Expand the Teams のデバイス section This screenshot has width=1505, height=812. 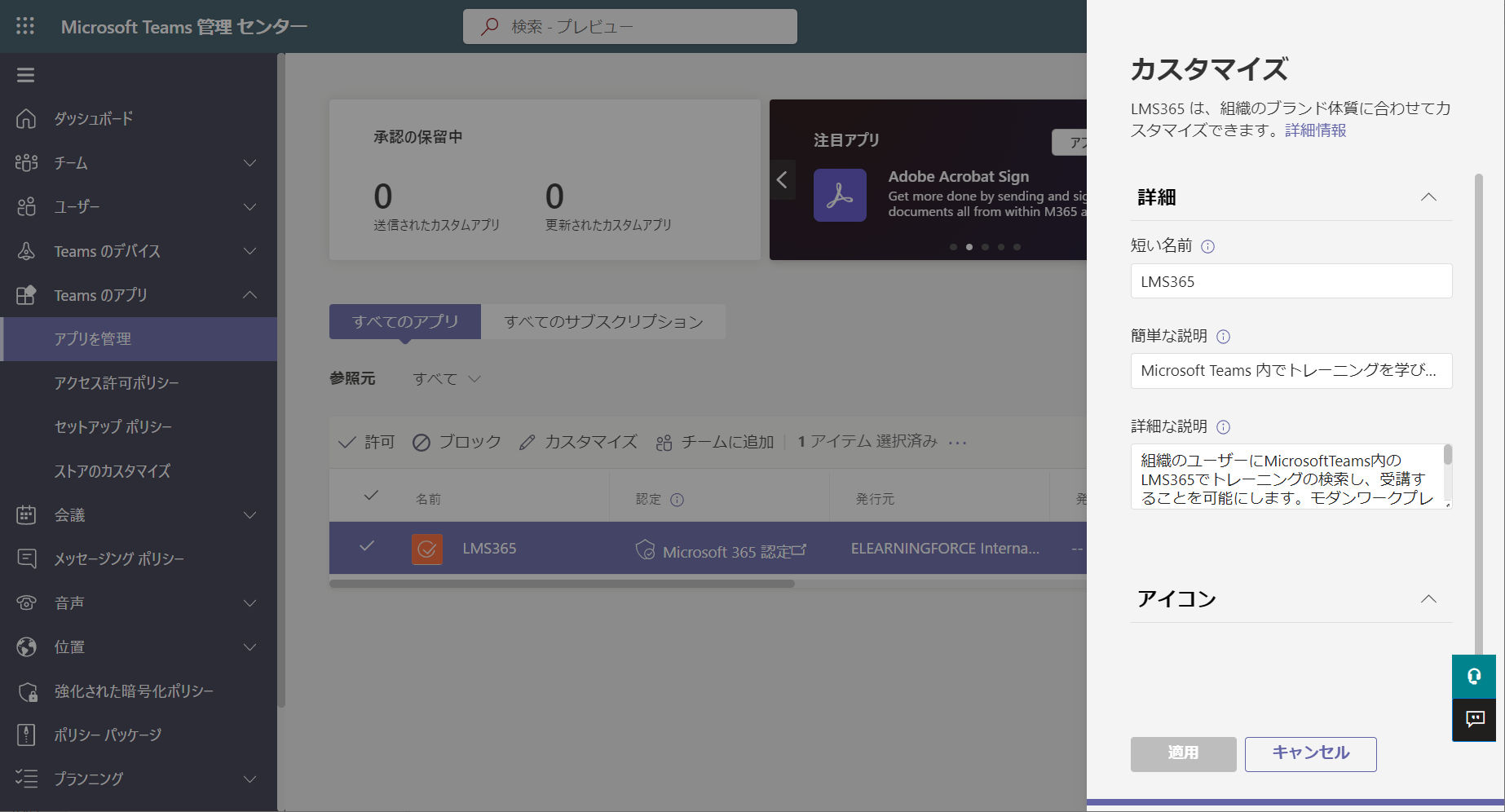250,251
